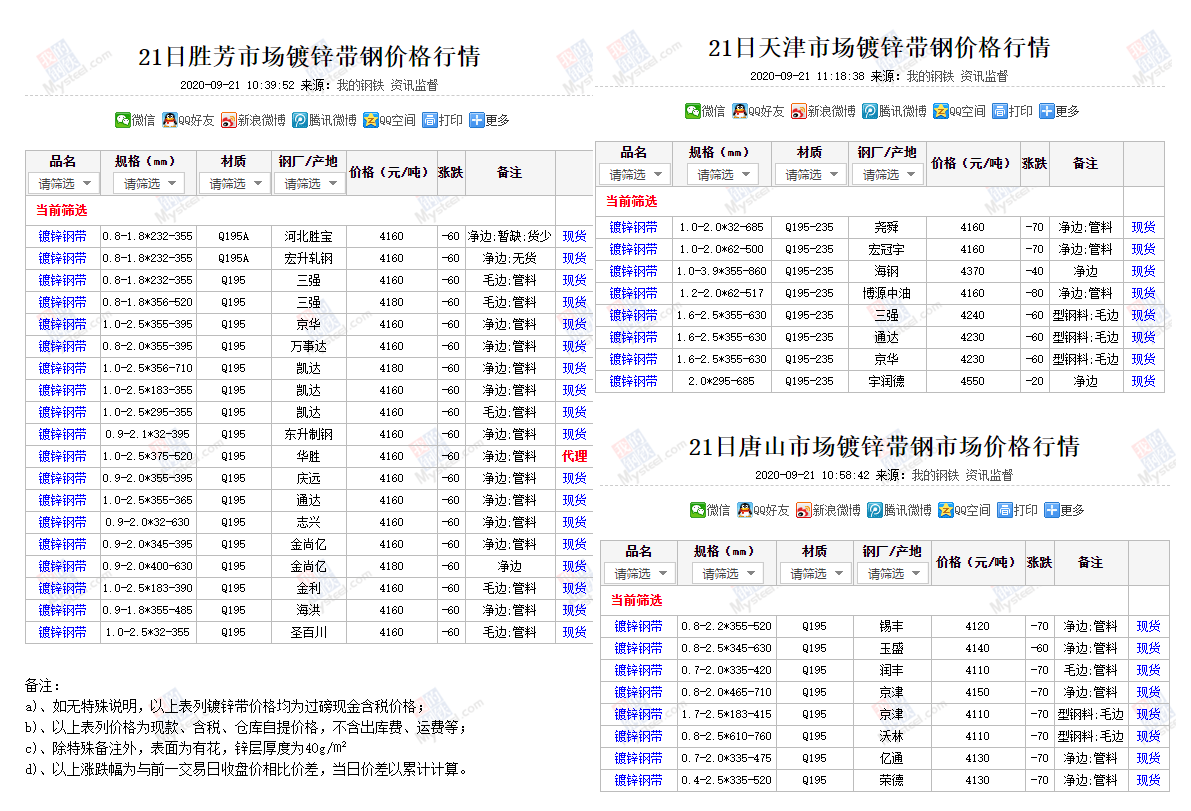Open 钢厂/产地 filter dropdown in Tianjin table
The height and width of the screenshot is (811, 1191).
coord(888,175)
